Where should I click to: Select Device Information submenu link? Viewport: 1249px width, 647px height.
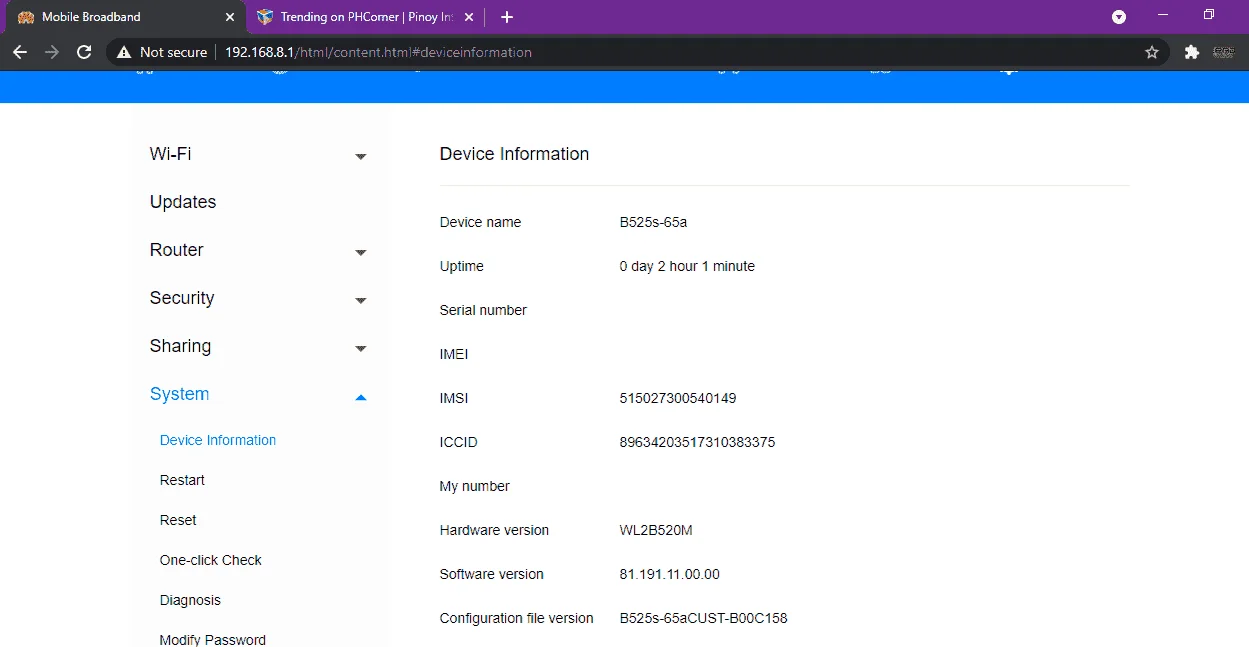[218, 440]
